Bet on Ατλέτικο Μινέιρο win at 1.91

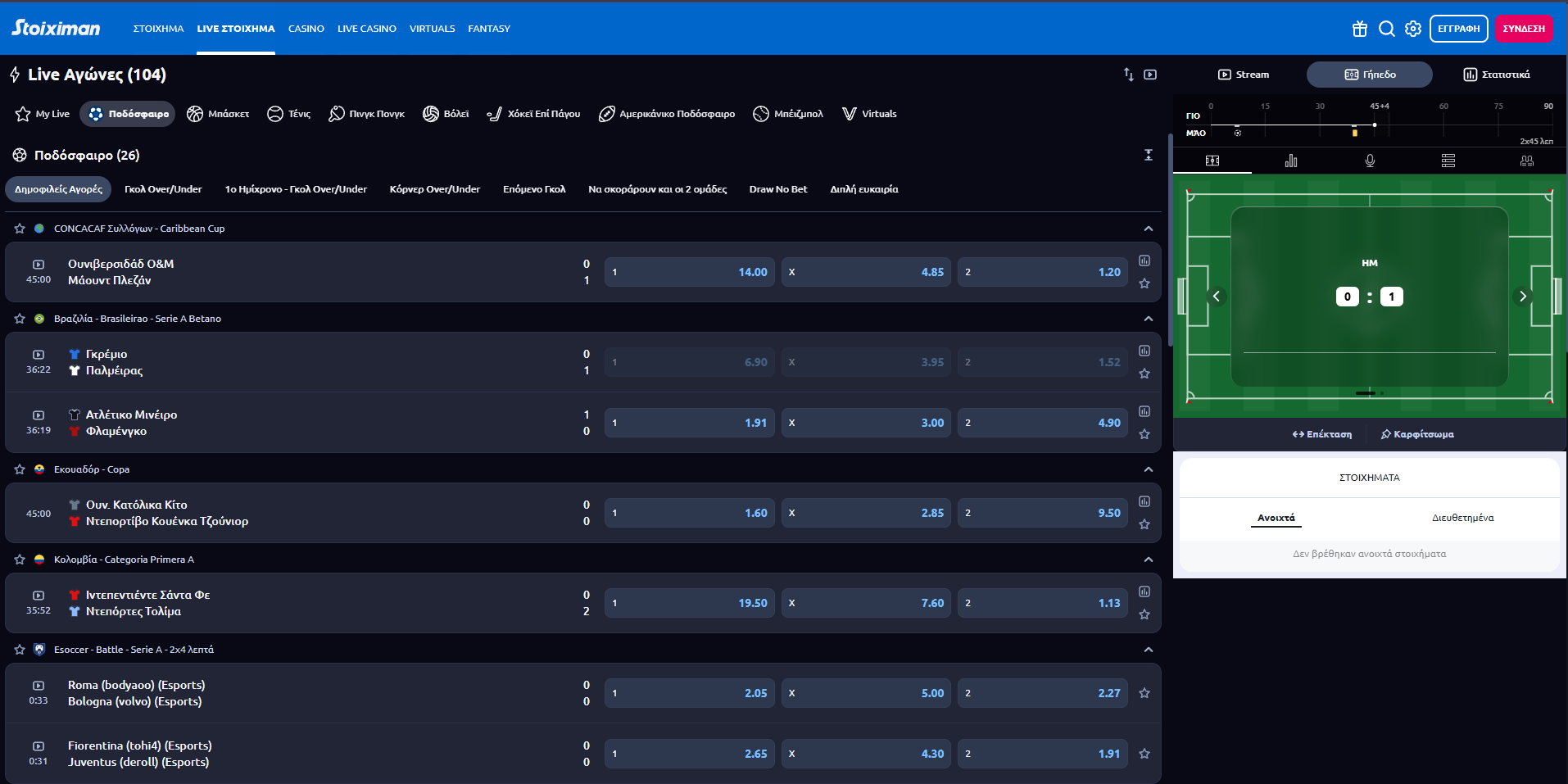689,423
